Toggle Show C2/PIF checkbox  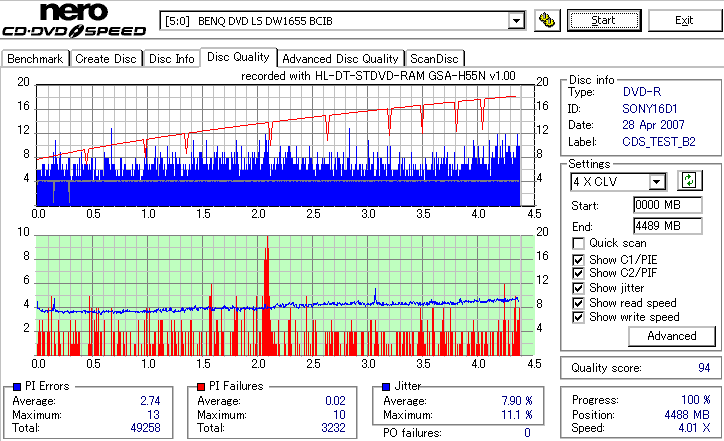(578, 273)
